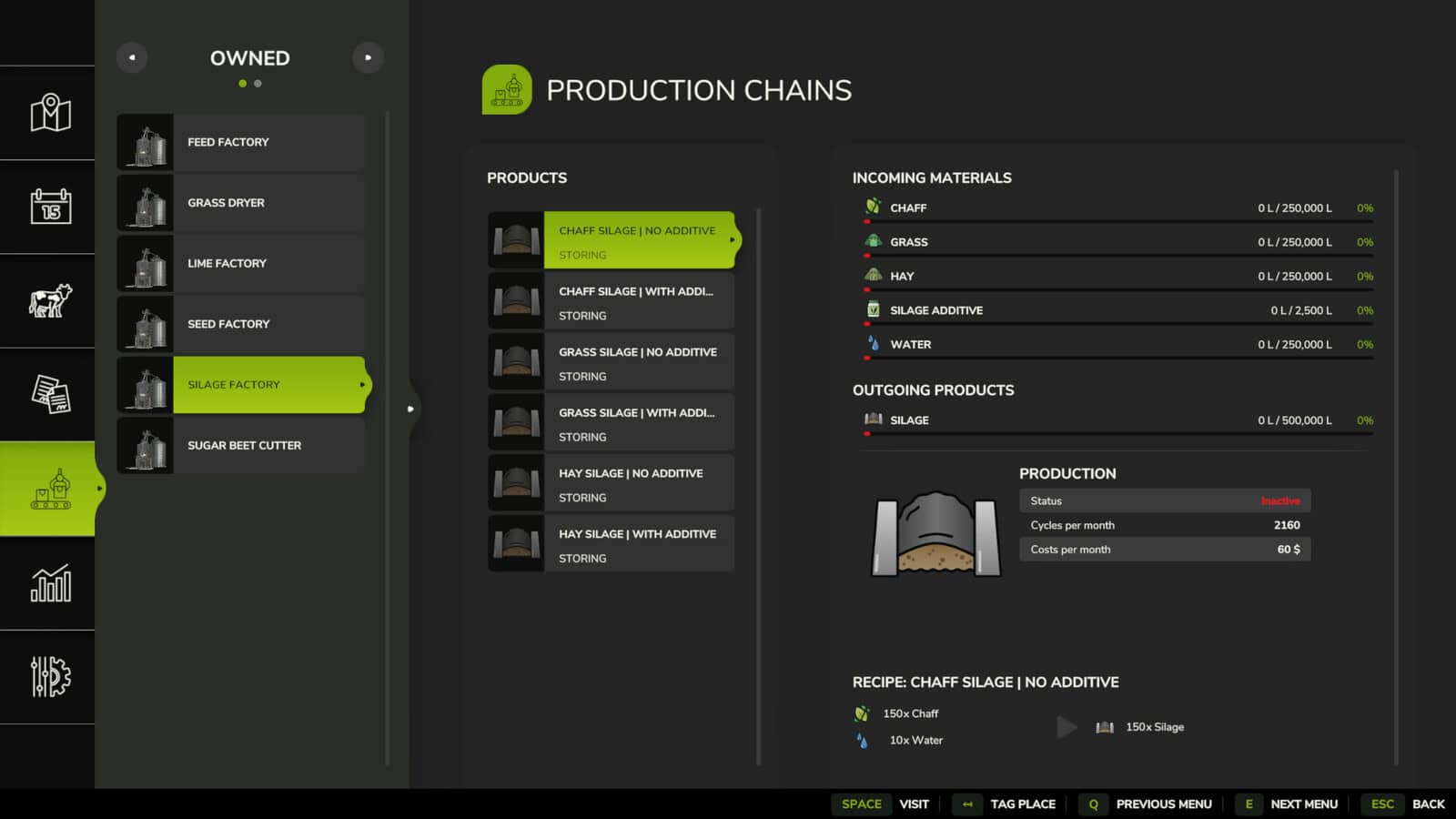Open the contracts documents icon

pos(50,395)
